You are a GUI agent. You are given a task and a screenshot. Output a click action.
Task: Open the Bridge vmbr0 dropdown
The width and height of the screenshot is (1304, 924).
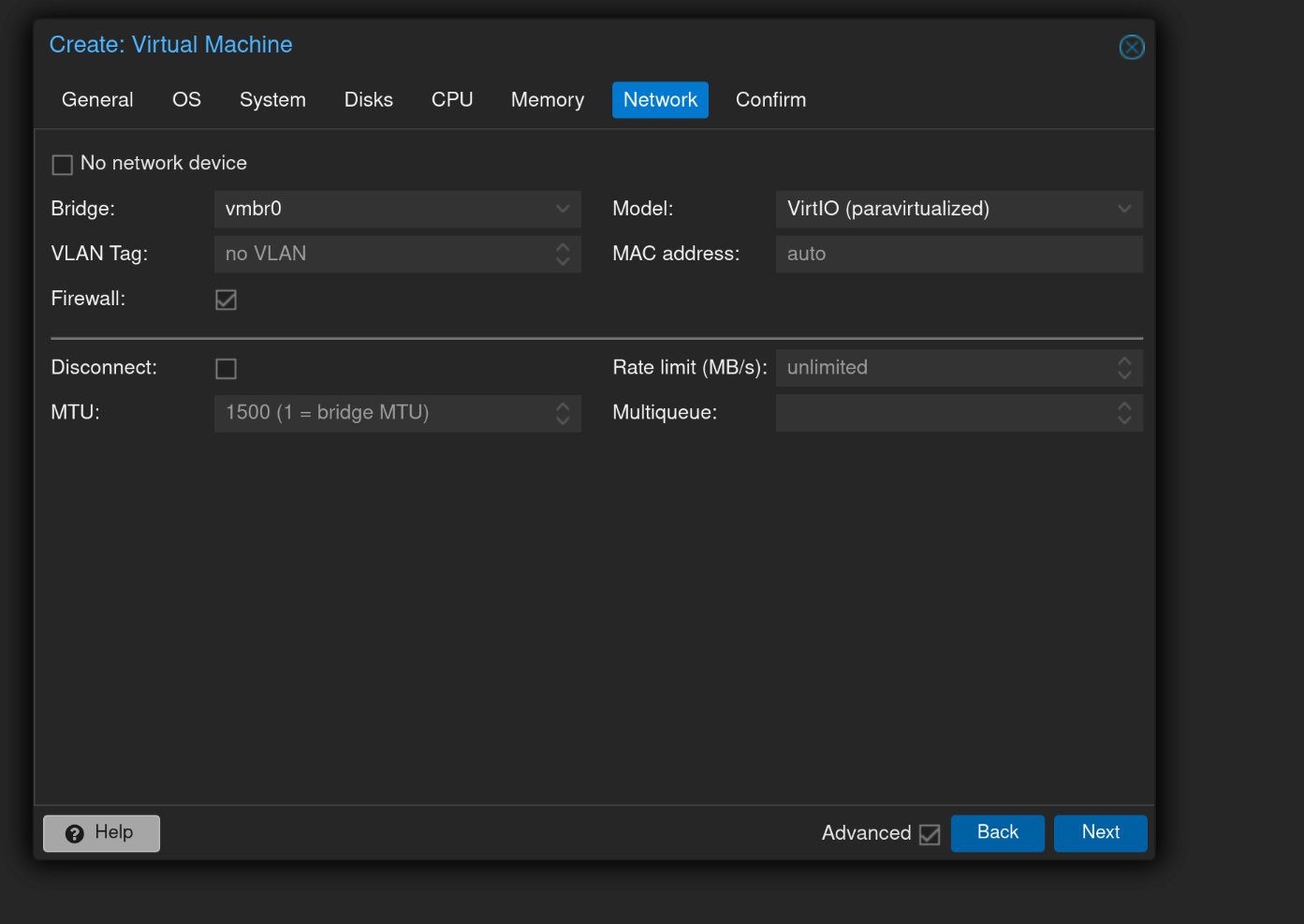[x=563, y=209]
